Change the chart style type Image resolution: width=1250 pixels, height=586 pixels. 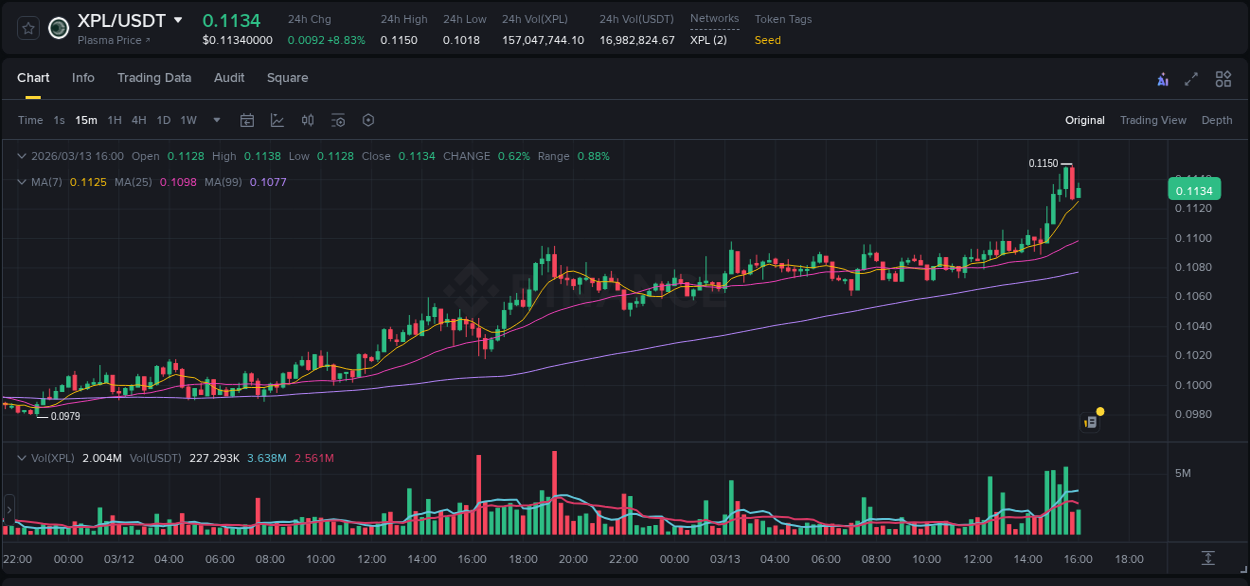click(278, 120)
